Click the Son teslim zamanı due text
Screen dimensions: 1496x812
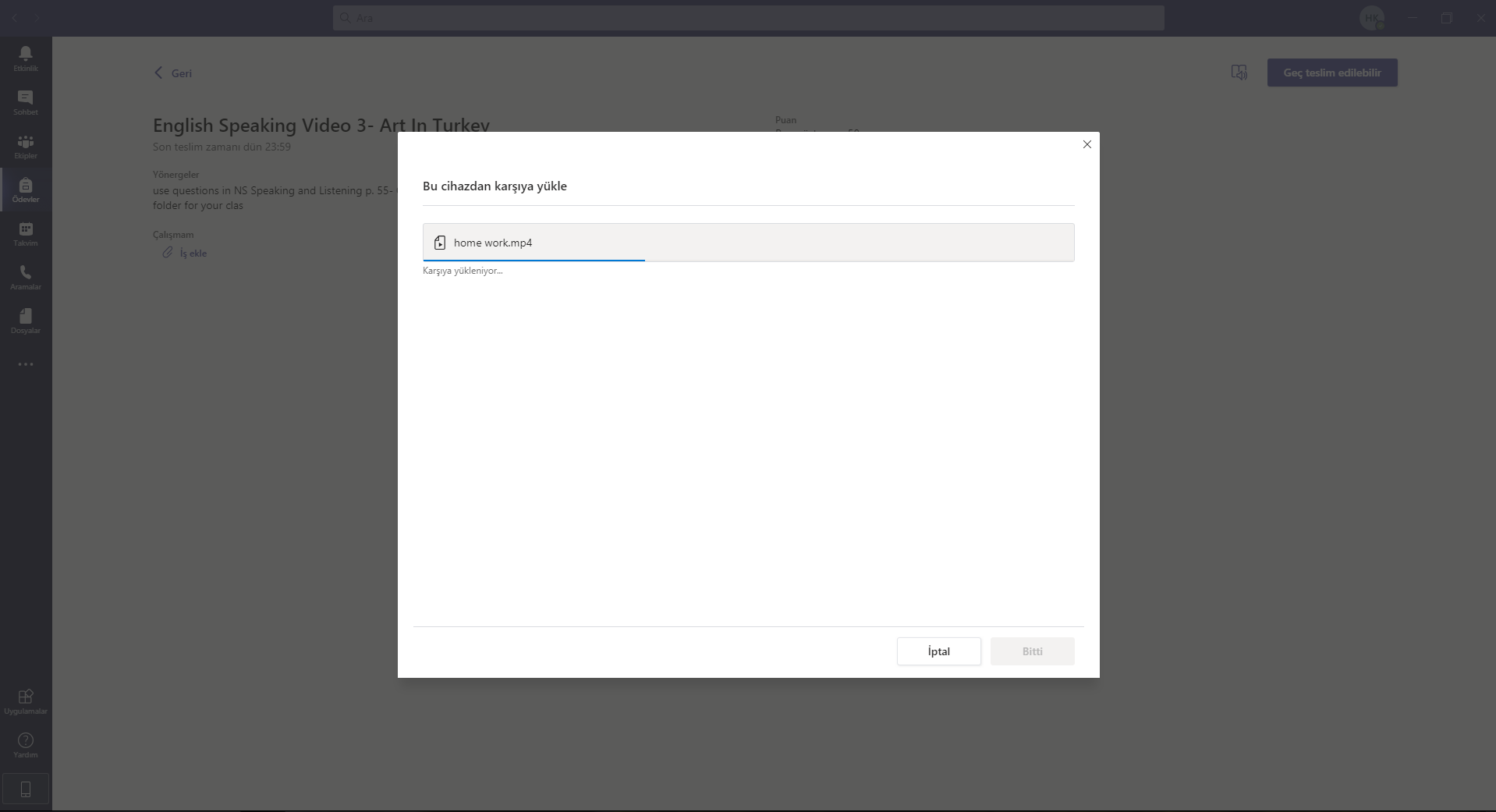click(222, 147)
